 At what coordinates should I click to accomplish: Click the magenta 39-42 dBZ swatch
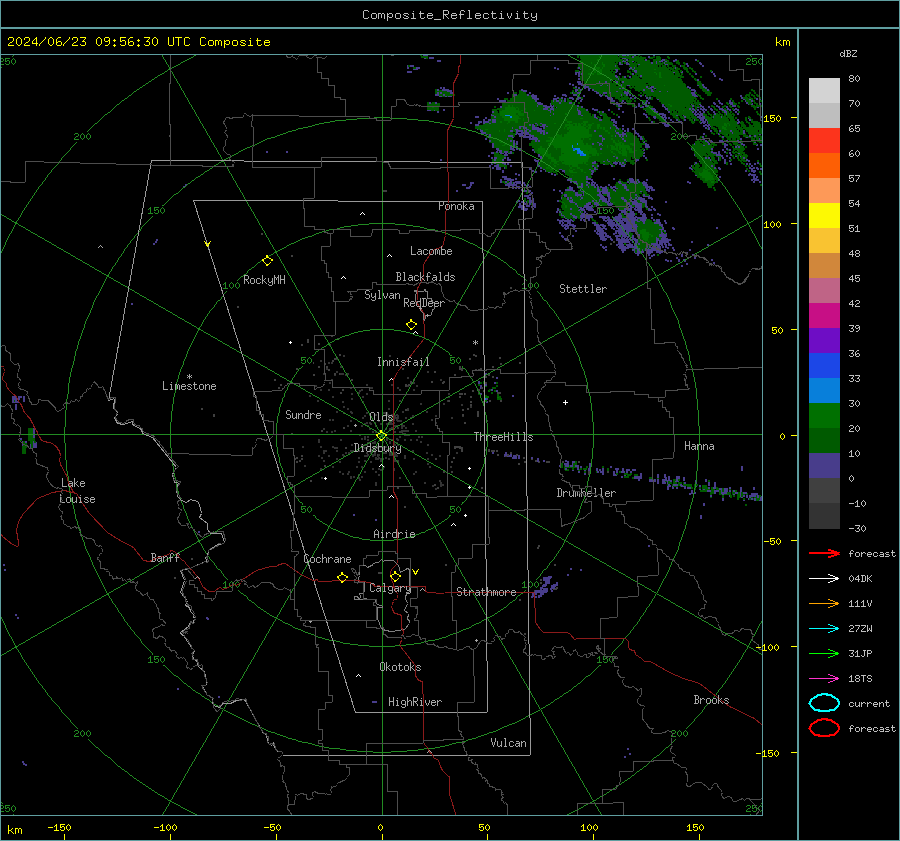pos(824,316)
